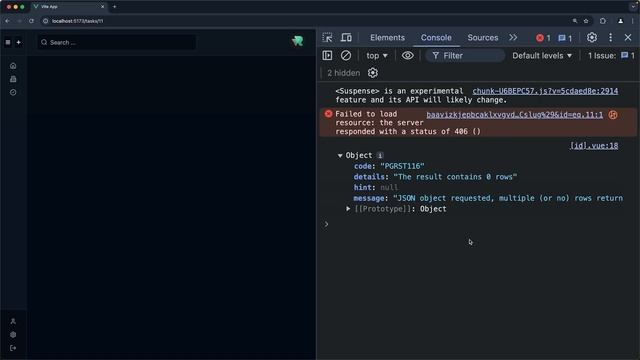This screenshot has width=640, height=360.
Task: Open the 1 Issue indicator in console toolbar
Action: click(611, 56)
